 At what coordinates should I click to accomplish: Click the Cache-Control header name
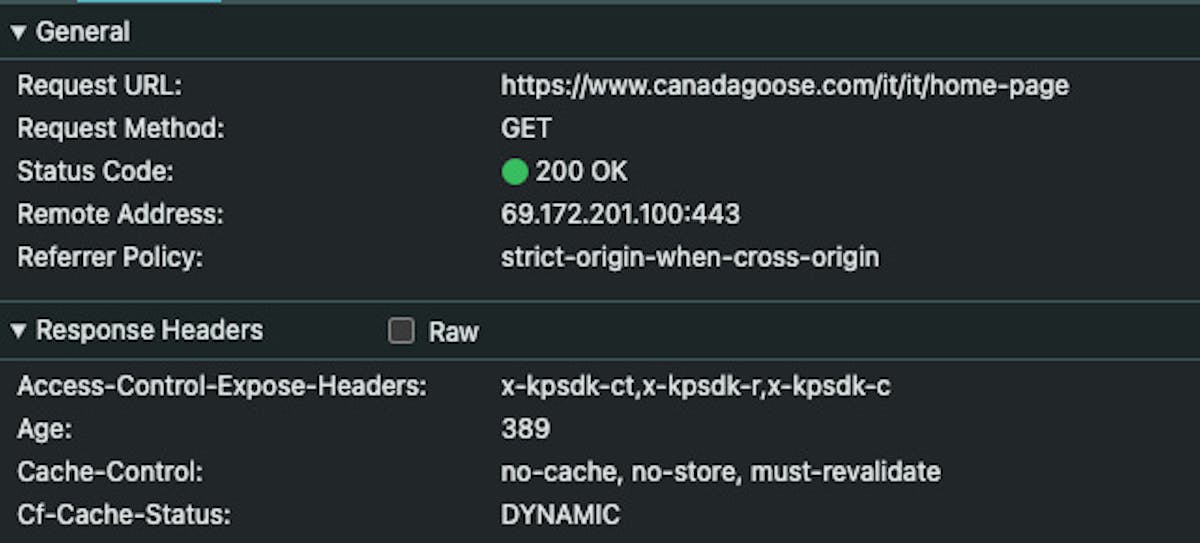pyautogui.click(x=110, y=472)
